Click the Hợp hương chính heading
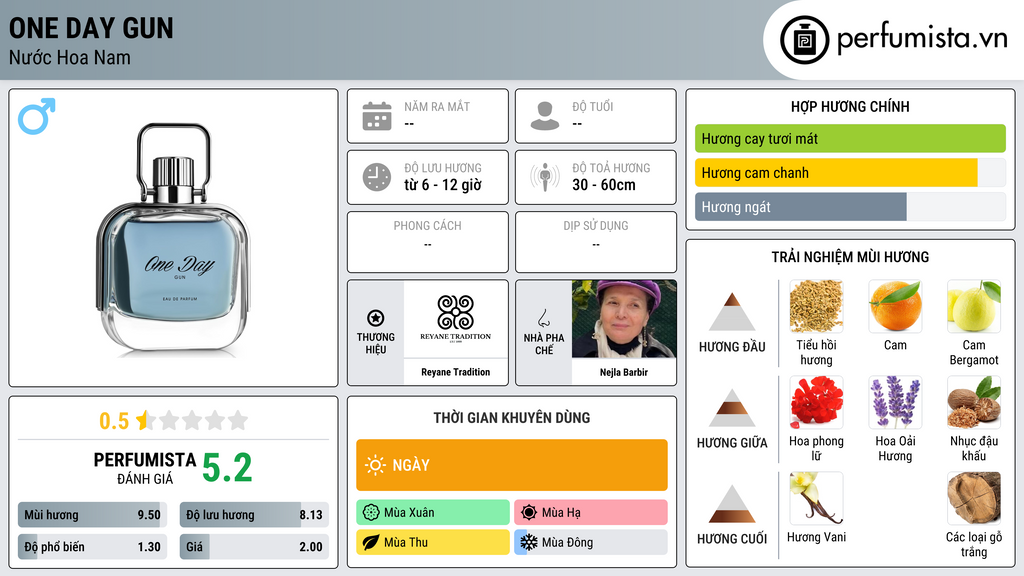The image size is (1024, 576). click(850, 106)
